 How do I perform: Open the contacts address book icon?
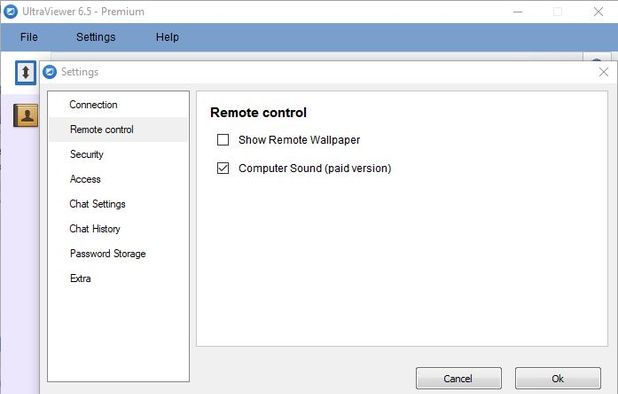(x=26, y=115)
